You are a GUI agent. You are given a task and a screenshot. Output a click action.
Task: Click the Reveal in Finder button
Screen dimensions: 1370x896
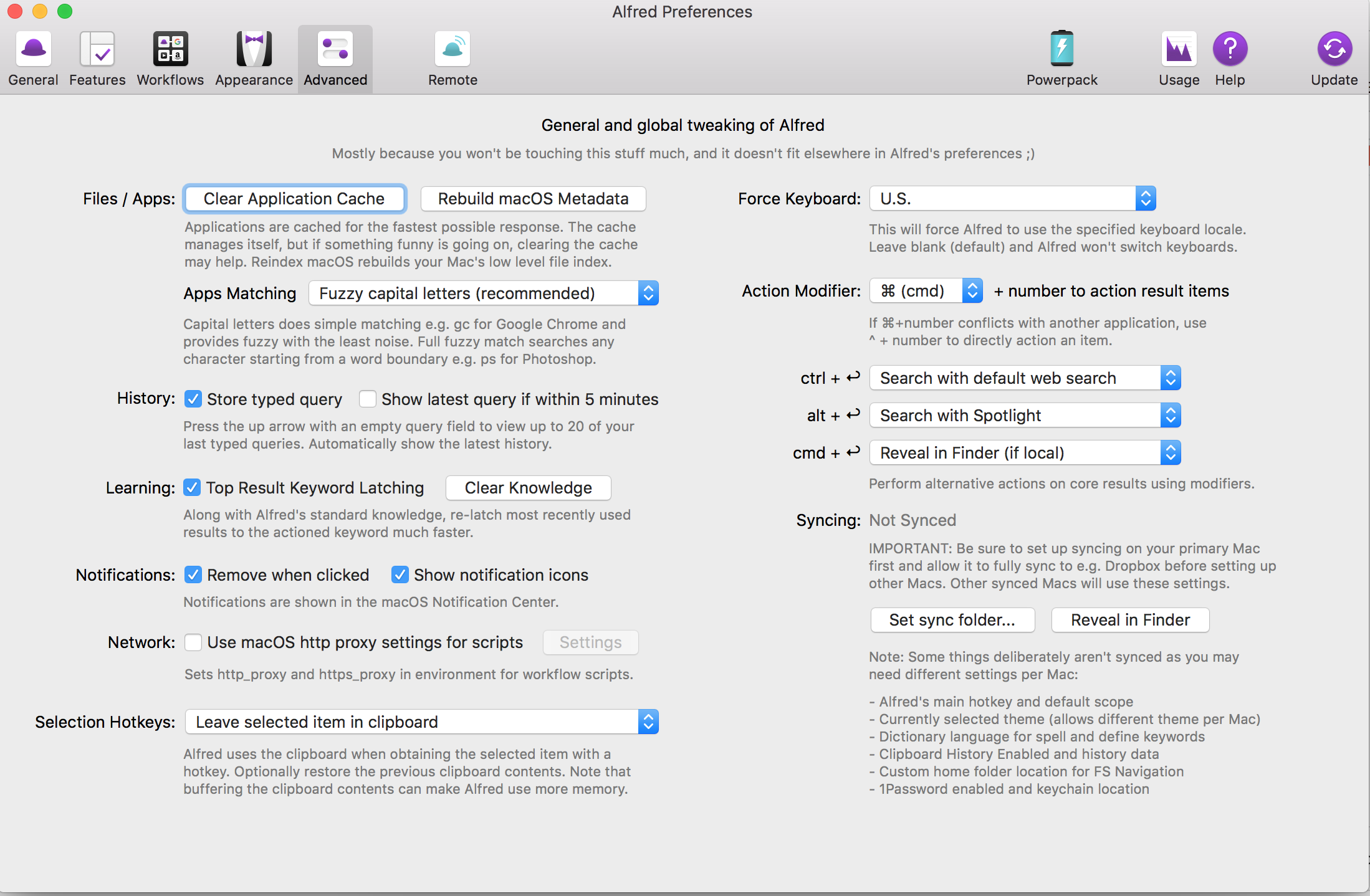pyautogui.click(x=1130, y=619)
